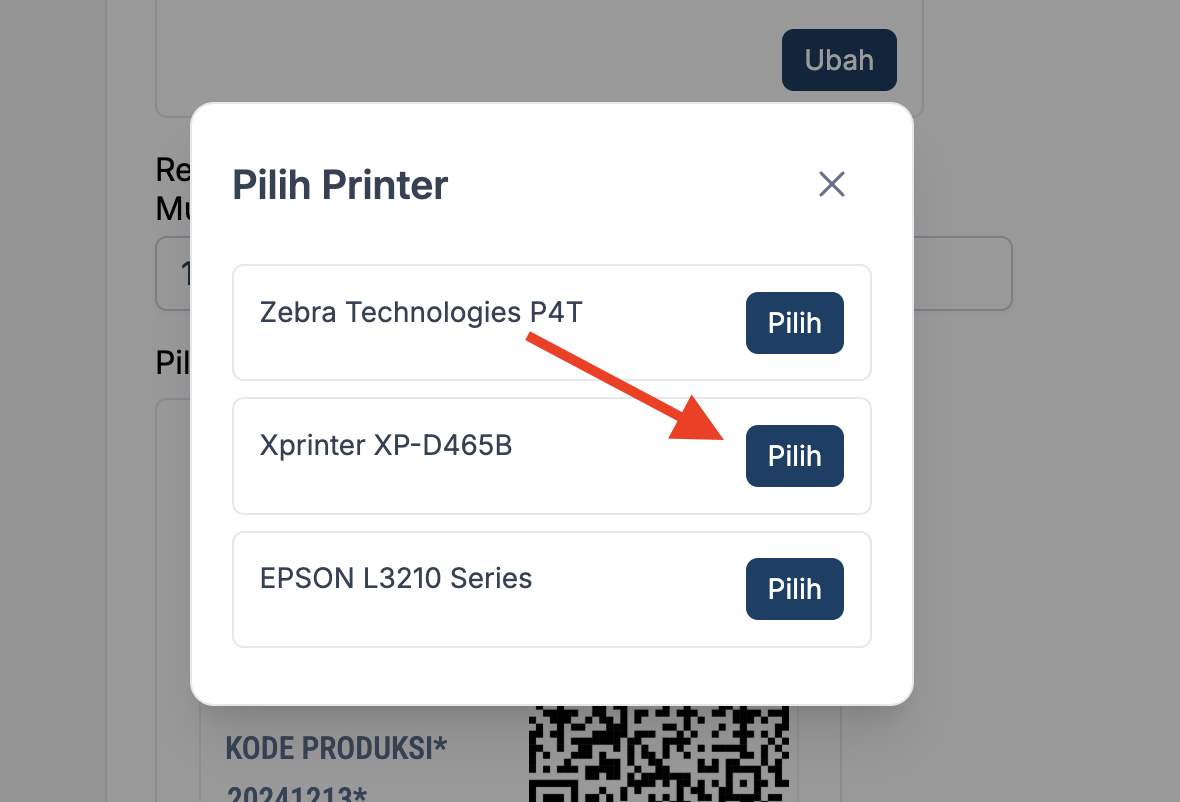Viewport: 1180px width, 802px height.
Task: Click the QR code on the label preview
Action: [x=660, y=752]
